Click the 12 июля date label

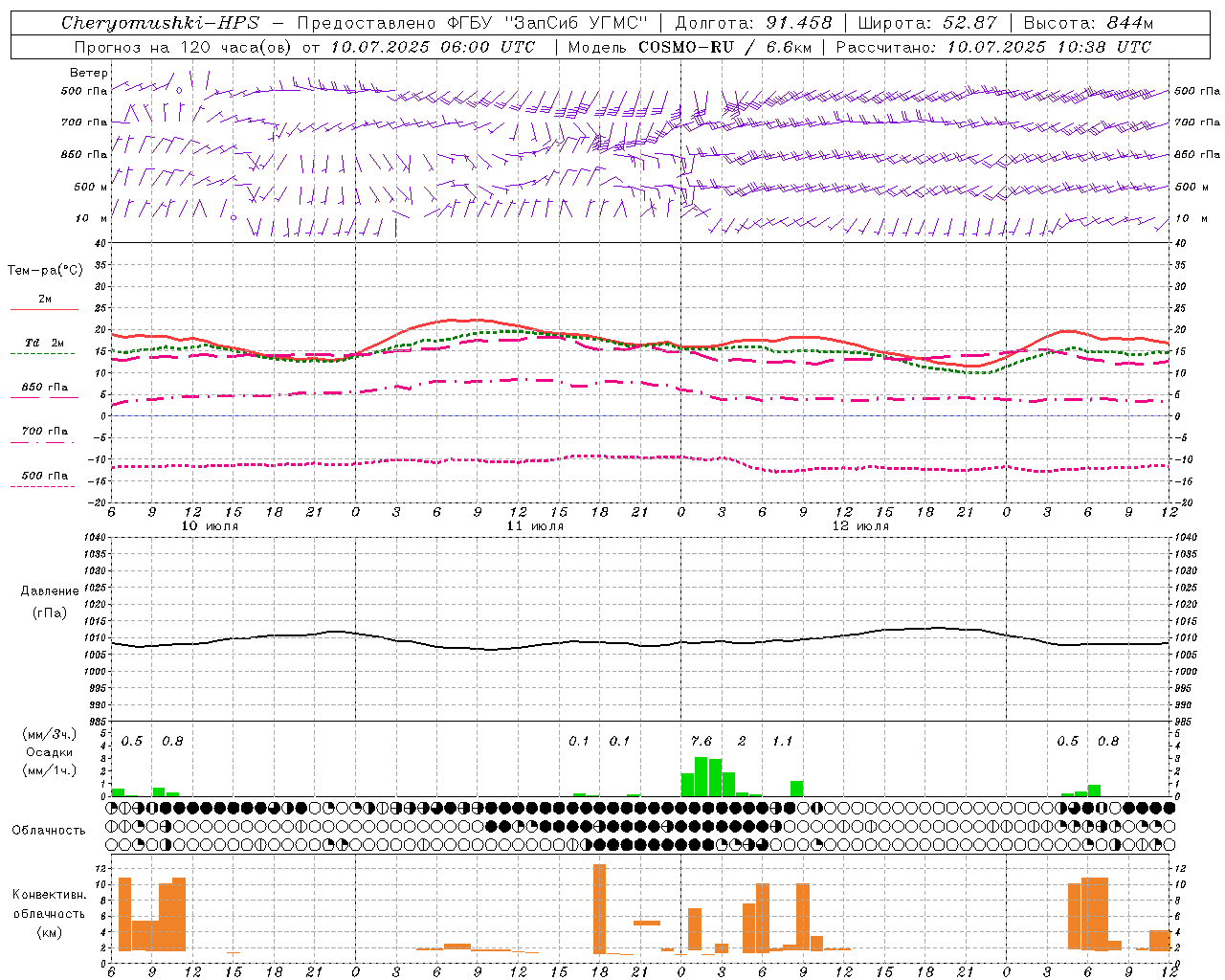click(x=860, y=526)
